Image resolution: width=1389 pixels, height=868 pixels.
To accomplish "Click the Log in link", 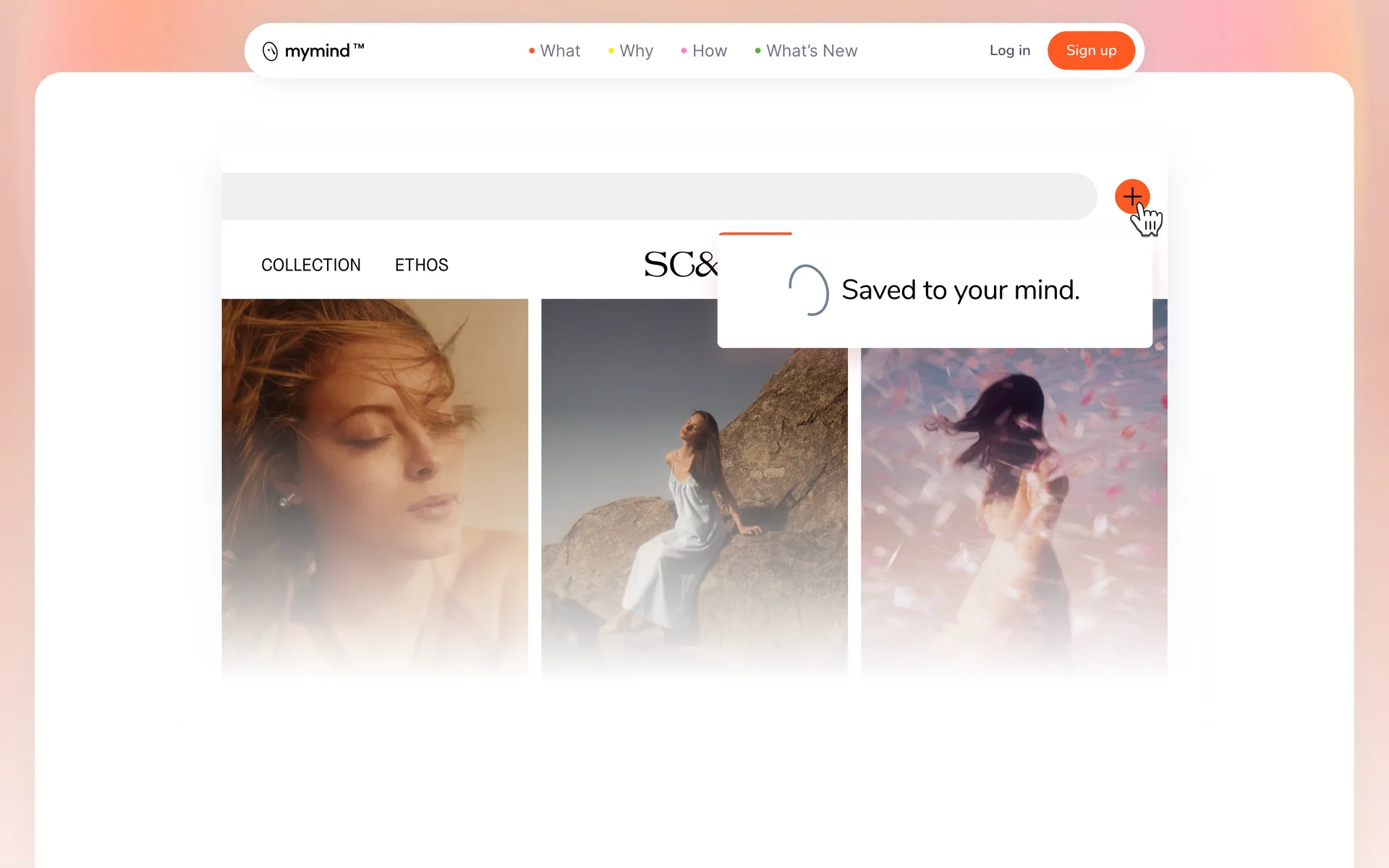I will pos(1009,51).
